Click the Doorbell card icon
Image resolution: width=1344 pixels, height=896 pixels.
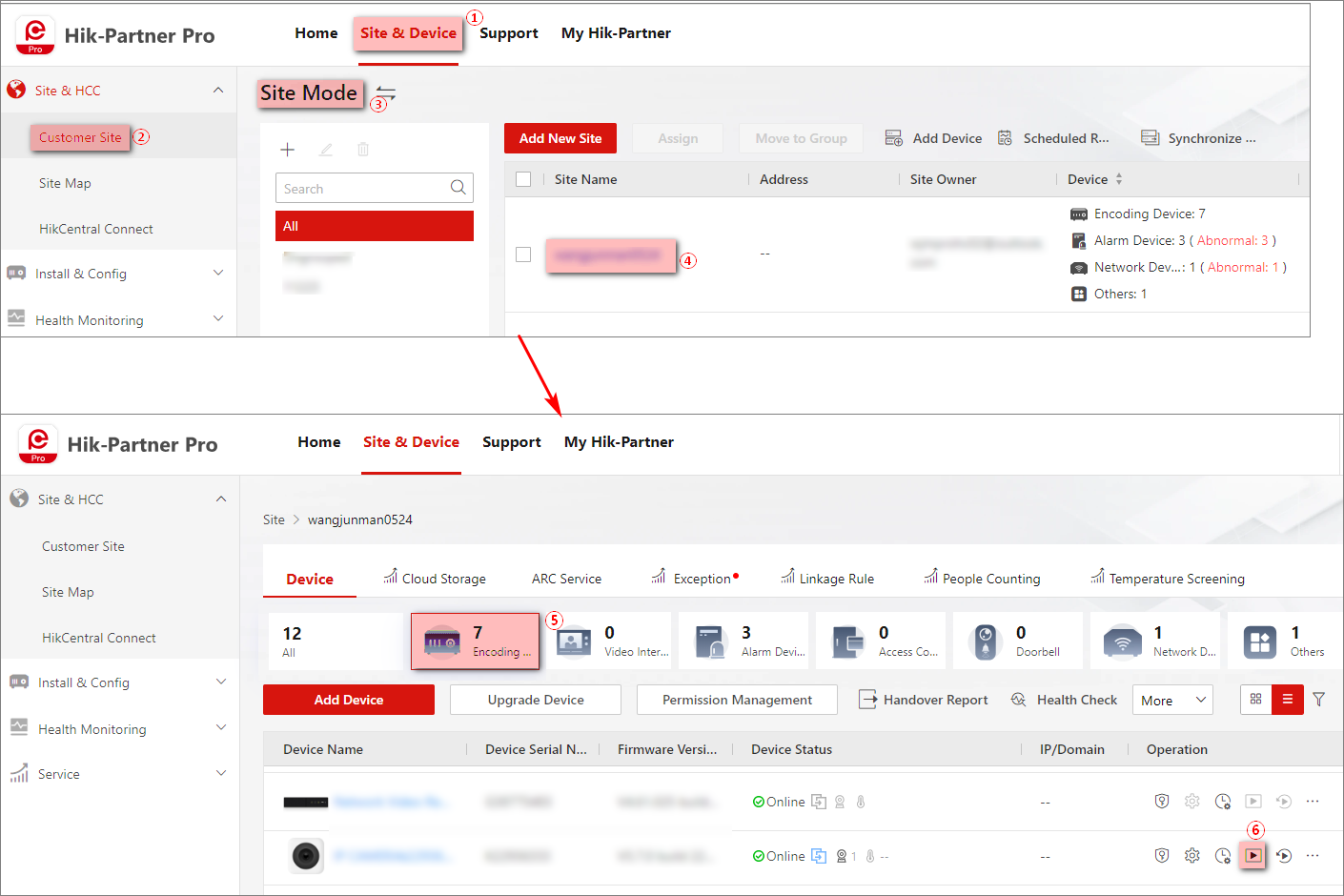986,641
